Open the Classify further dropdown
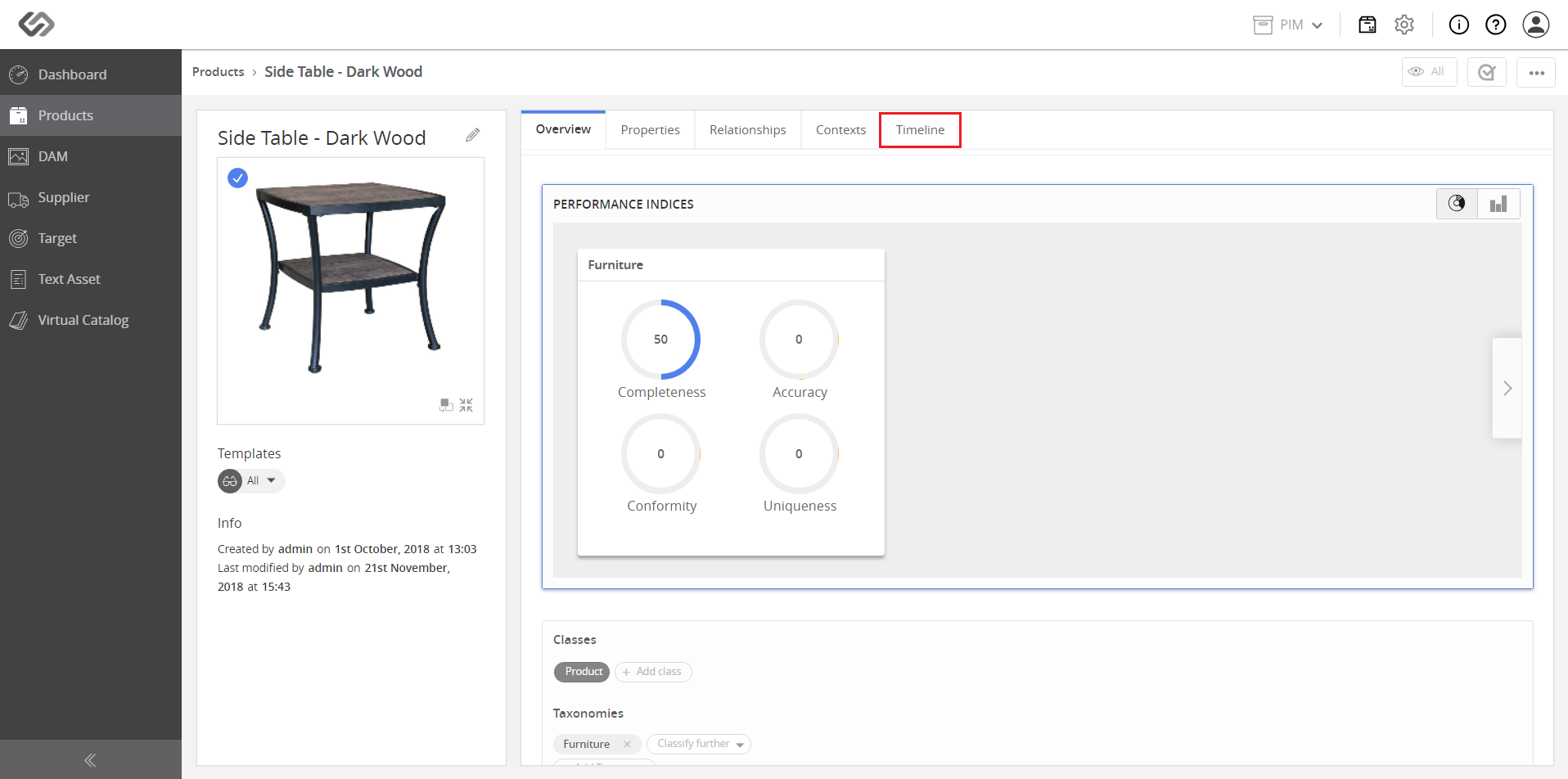This screenshot has width=1568, height=779. click(x=699, y=744)
